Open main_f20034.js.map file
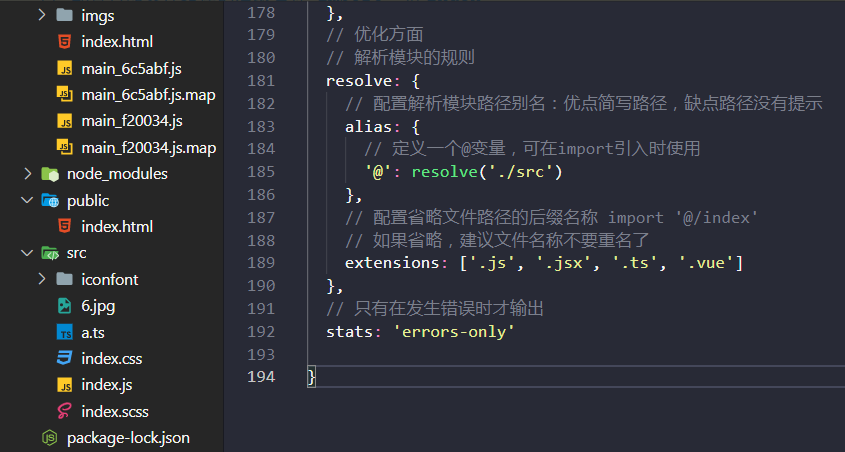The width and height of the screenshot is (845, 452). [x=149, y=148]
